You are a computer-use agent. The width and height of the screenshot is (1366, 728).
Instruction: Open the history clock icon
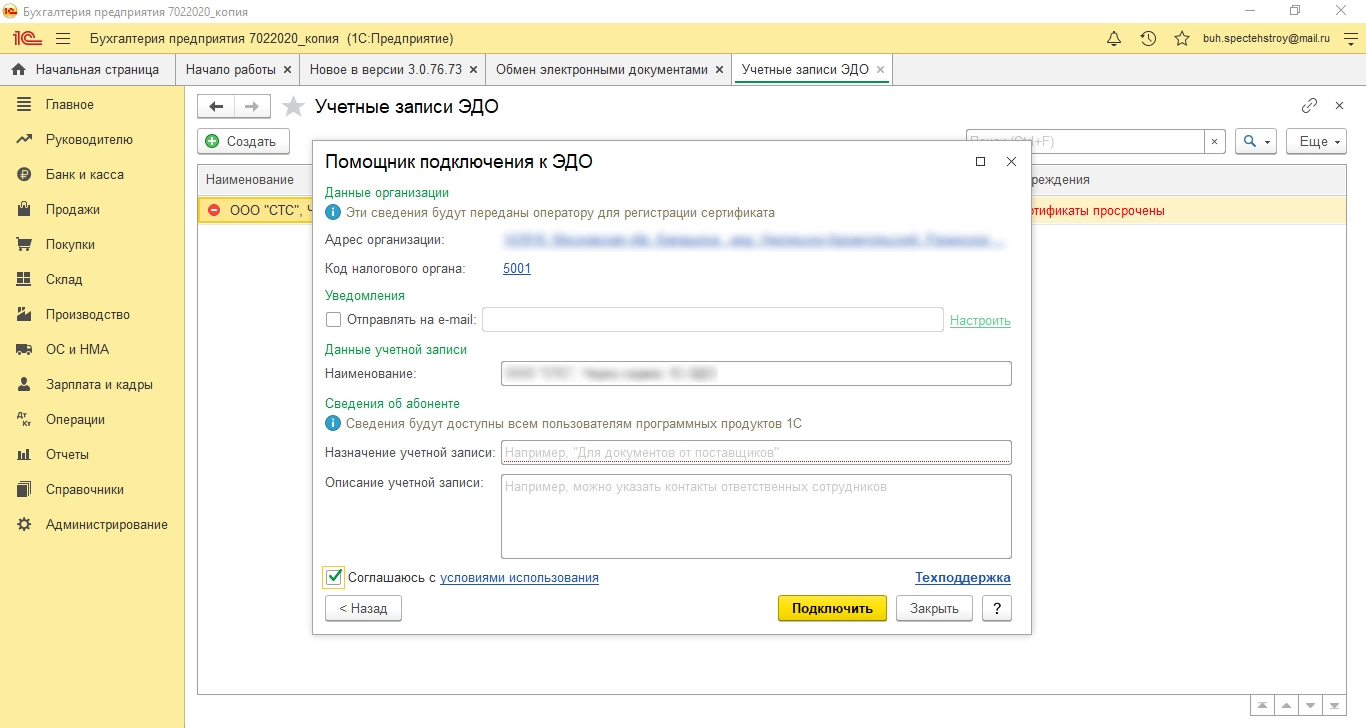pyautogui.click(x=1148, y=39)
